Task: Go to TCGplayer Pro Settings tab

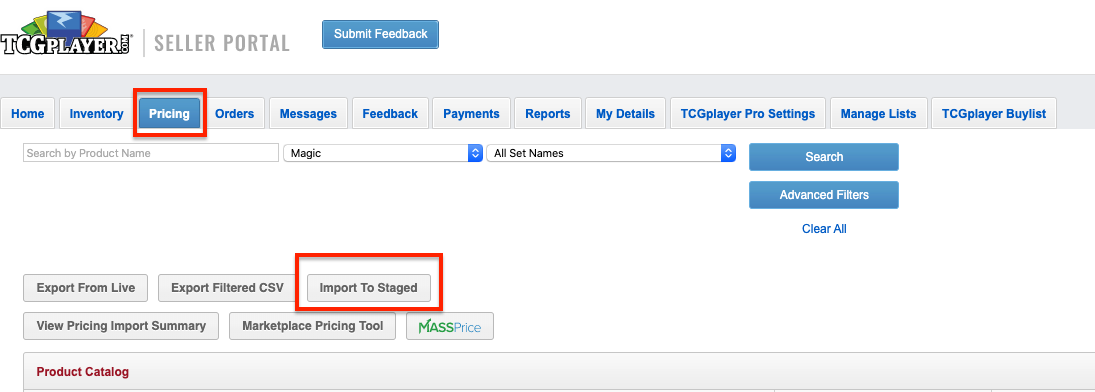Action: pyautogui.click(x=748, y=114)
